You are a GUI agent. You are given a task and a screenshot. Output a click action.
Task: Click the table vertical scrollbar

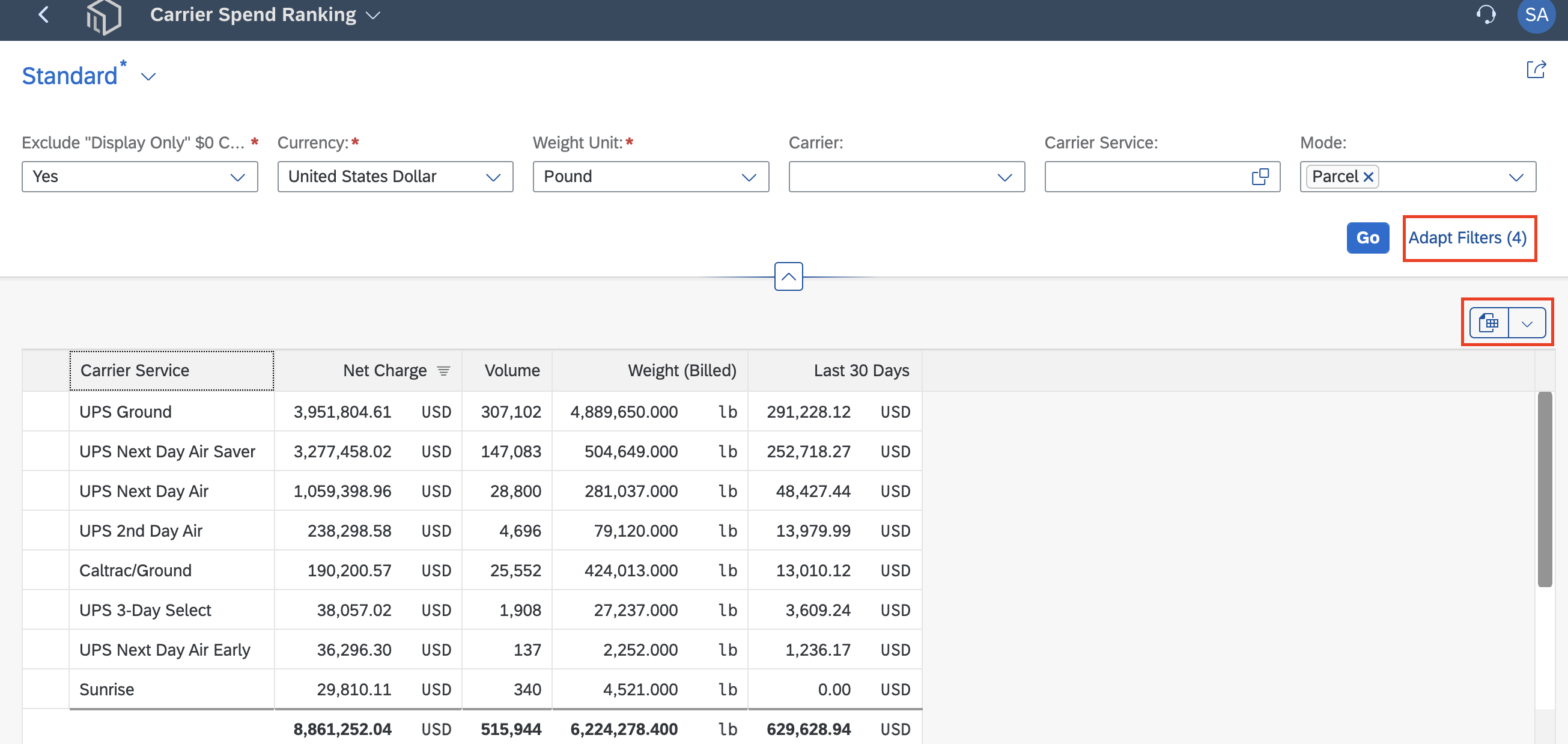[1544, 489]
